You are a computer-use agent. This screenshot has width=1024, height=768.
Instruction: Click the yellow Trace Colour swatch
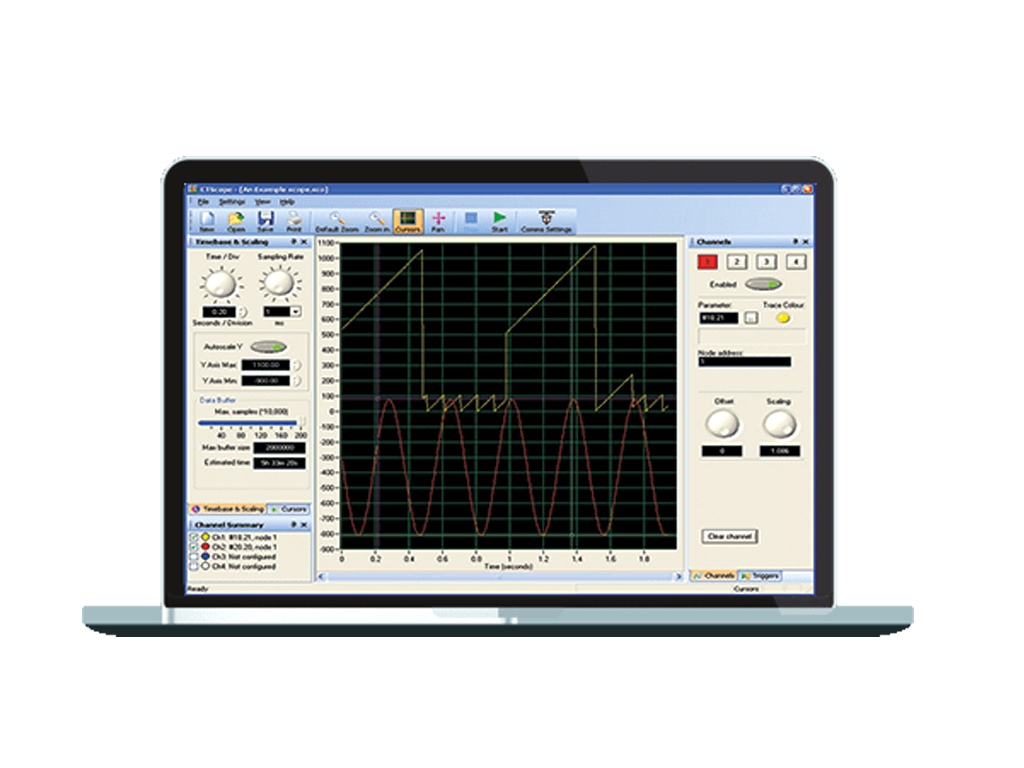click(782, 318)
